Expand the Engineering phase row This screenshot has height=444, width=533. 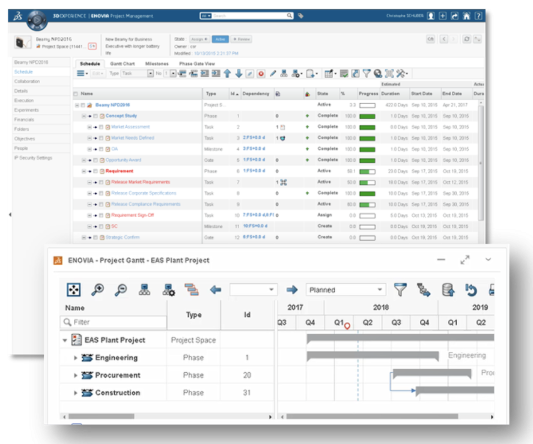(75, 358)
